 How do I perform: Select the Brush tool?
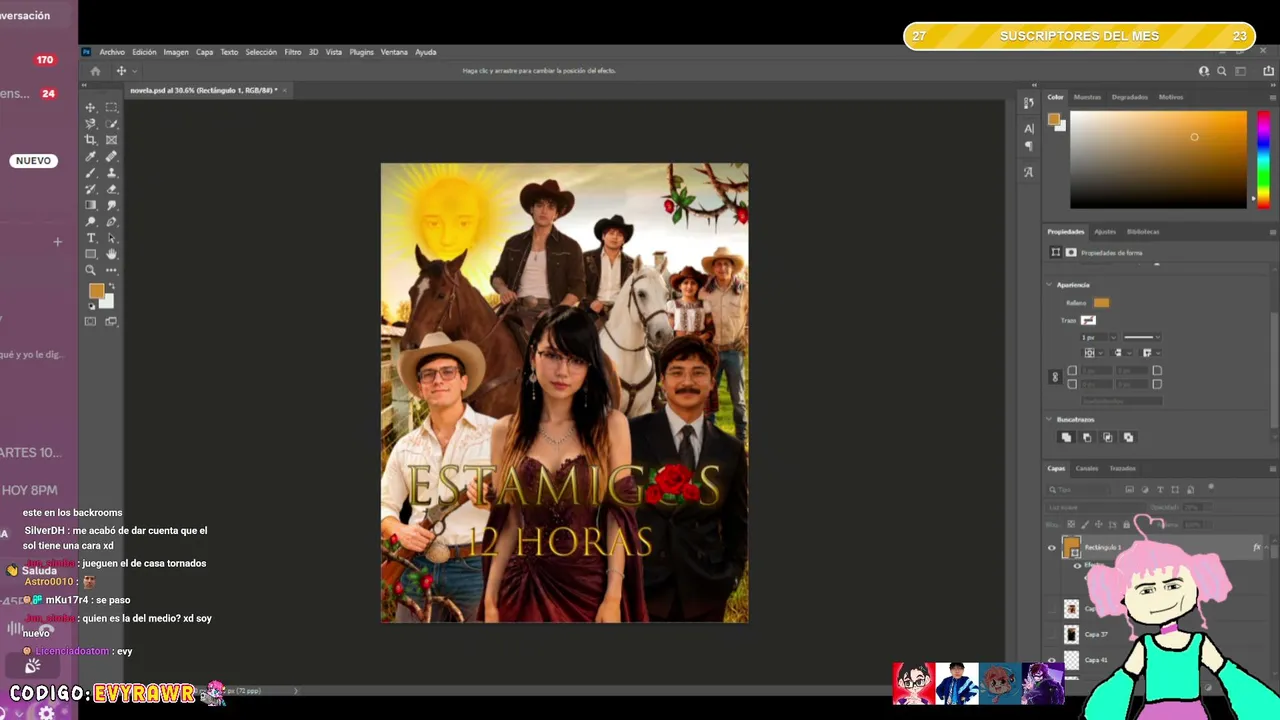pyautogui.click(x=90, y=173)
